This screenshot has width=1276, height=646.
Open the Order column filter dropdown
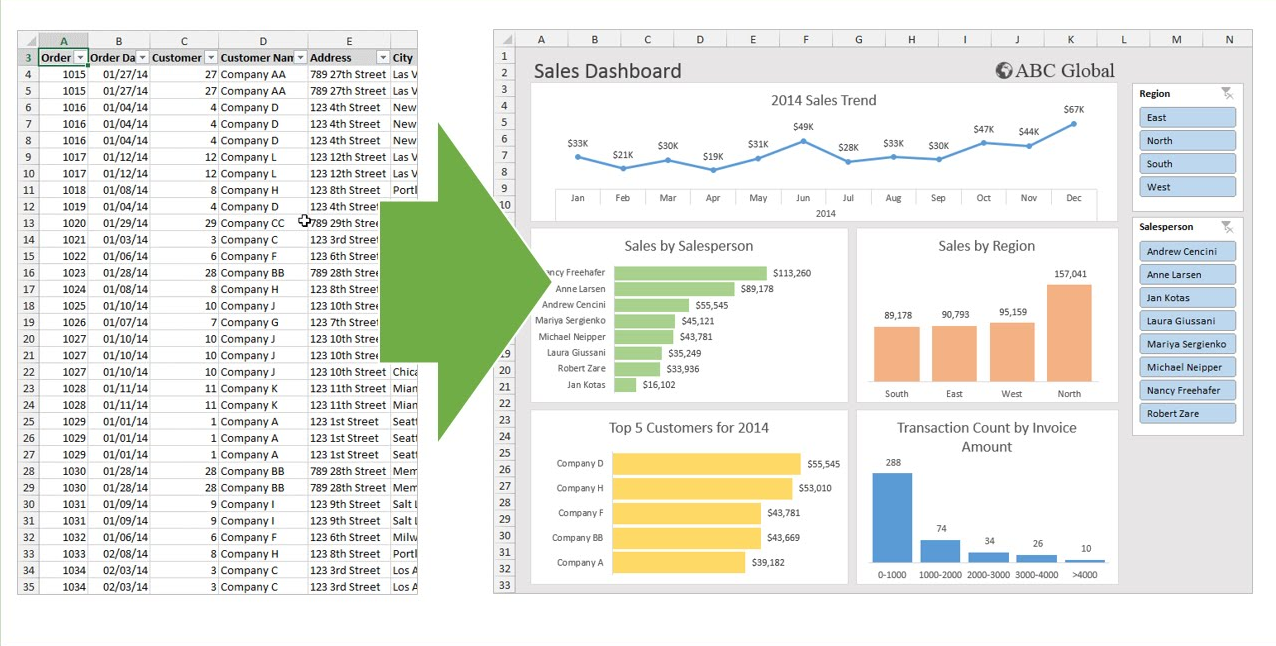pyautogui.click(x=80, y=58)
